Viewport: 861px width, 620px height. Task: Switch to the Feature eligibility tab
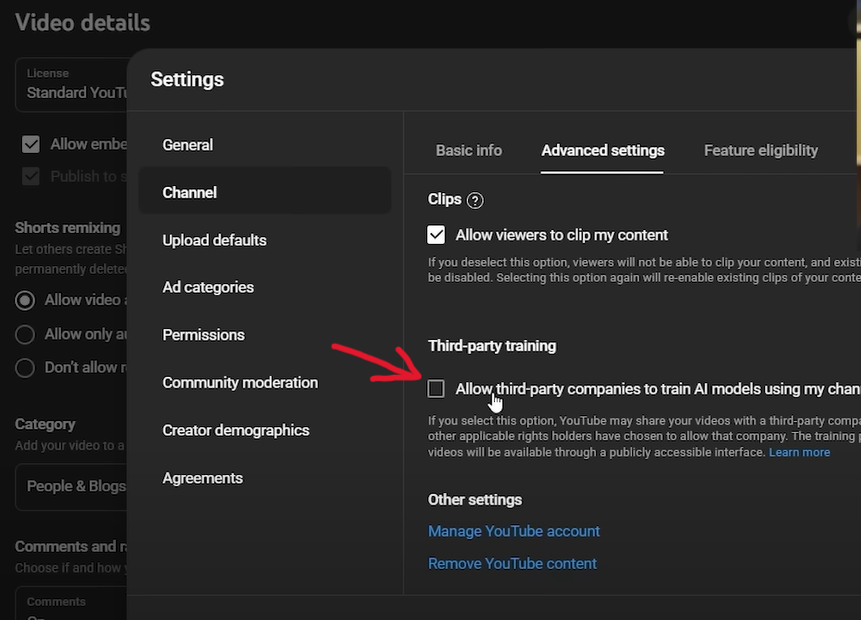(x=760, y=150)
